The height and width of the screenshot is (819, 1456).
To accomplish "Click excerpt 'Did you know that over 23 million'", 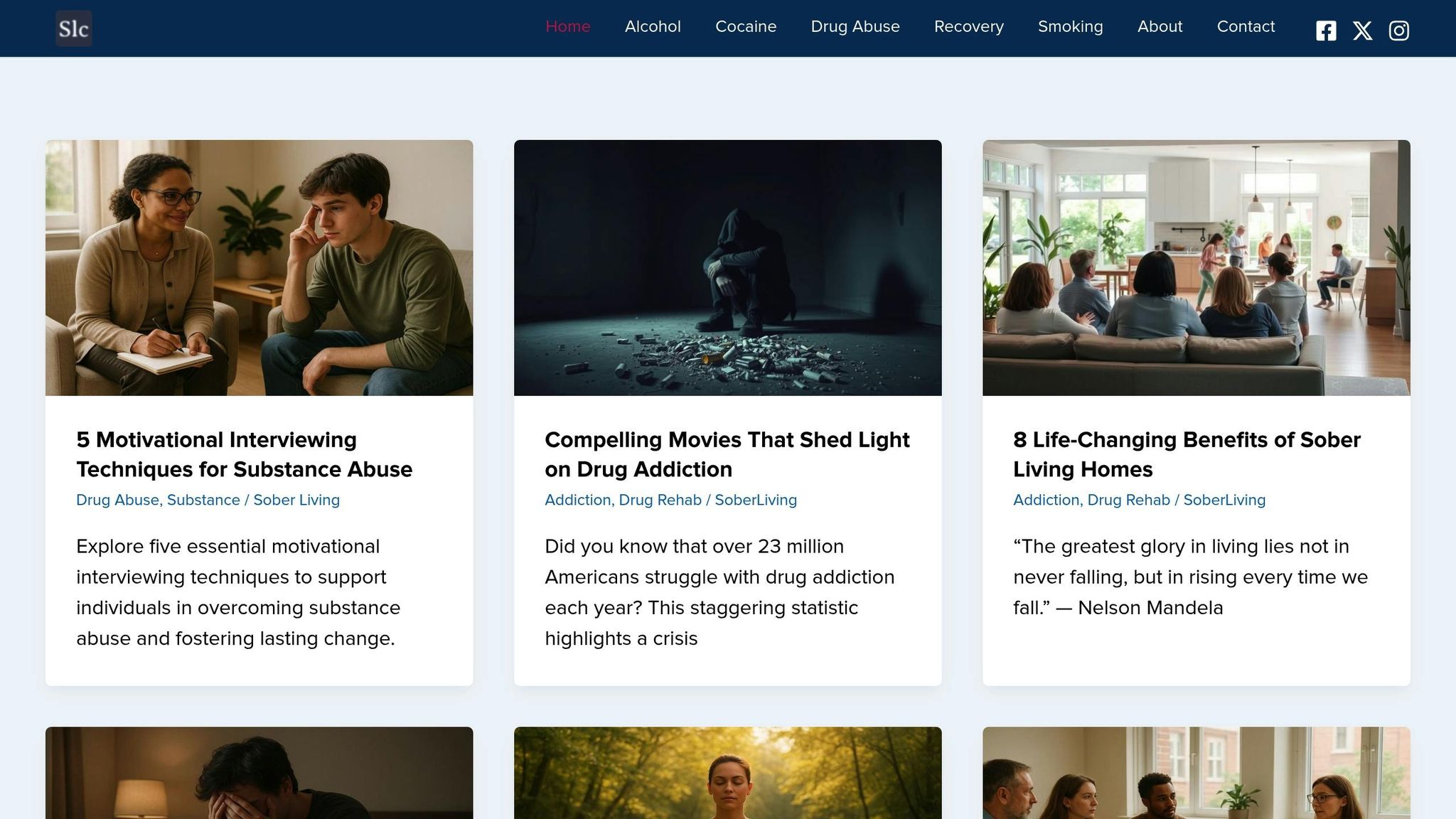I will 719,592.
